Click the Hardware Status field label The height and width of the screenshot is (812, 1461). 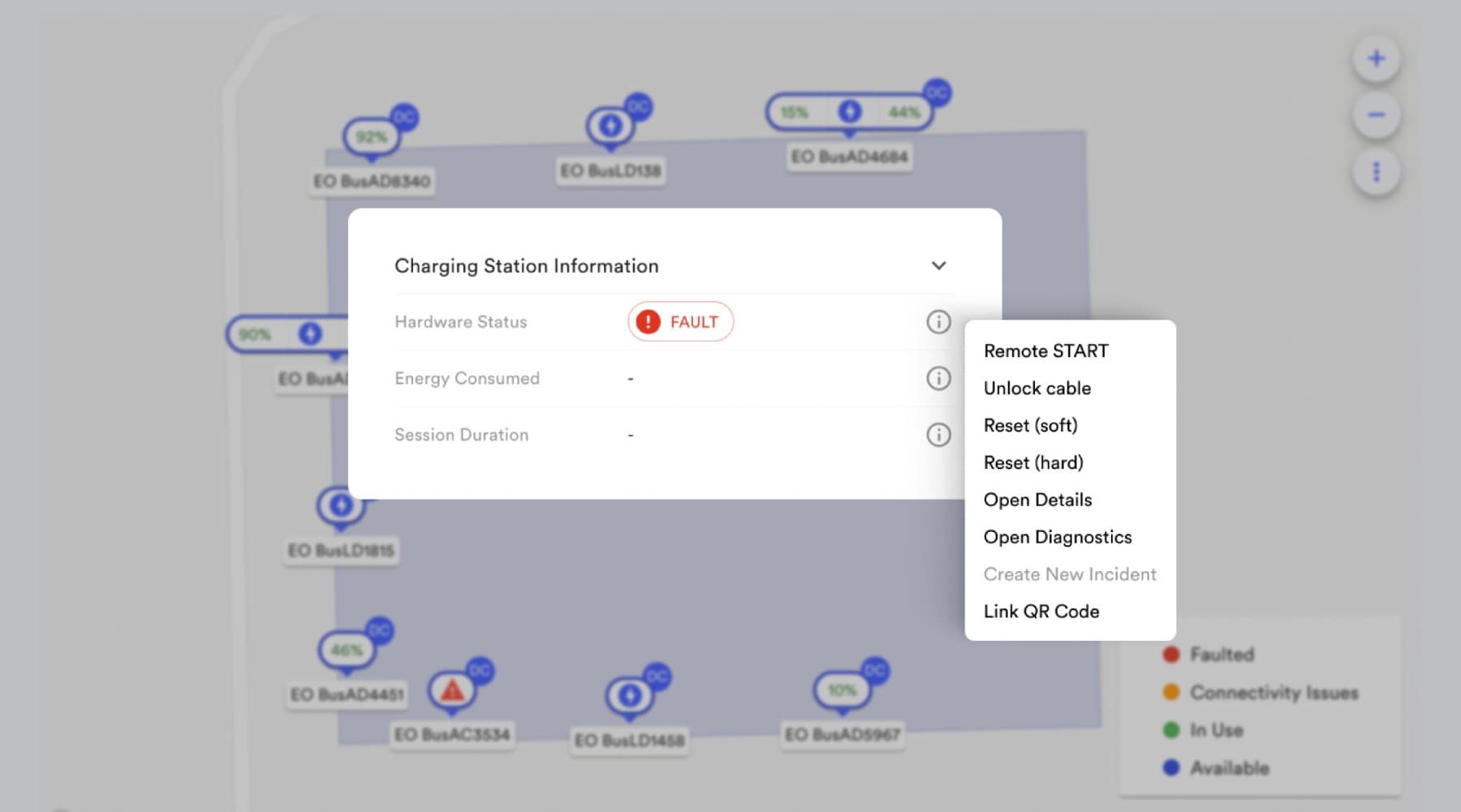click(460, 322)
